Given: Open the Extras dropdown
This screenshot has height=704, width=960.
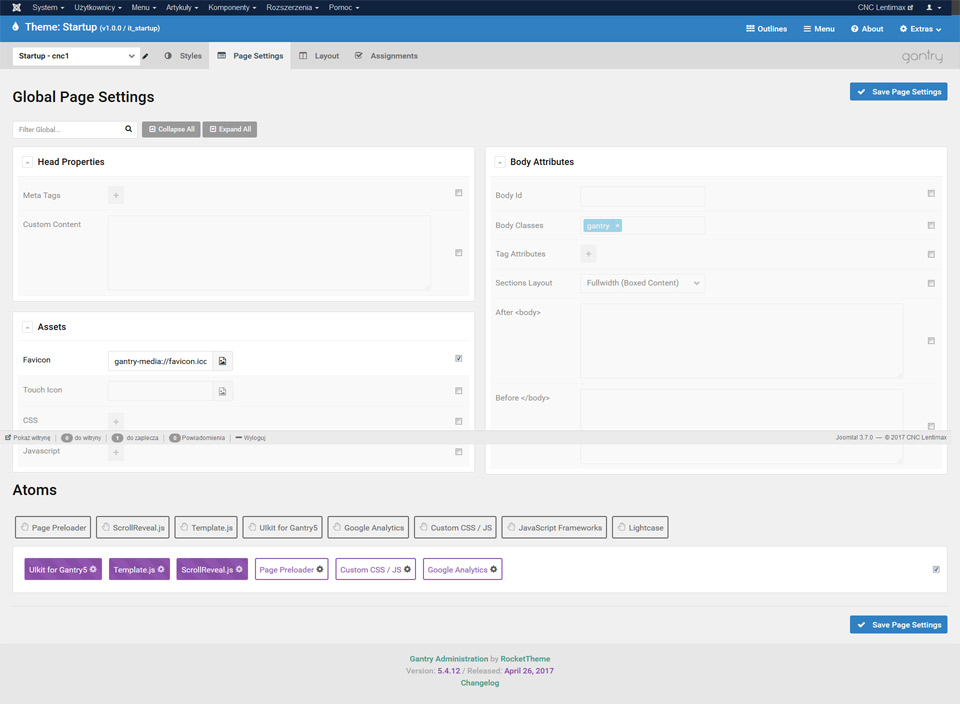Looking at the screenshot, I should coord(920,29).
